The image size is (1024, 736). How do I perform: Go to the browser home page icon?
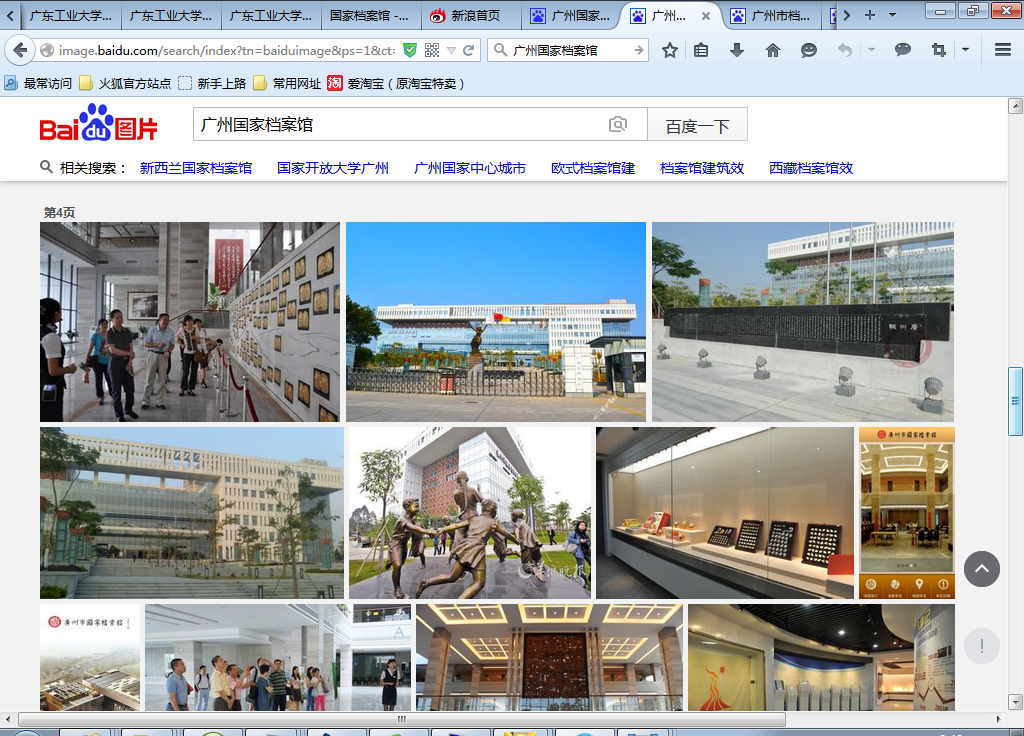coord(773,50)
